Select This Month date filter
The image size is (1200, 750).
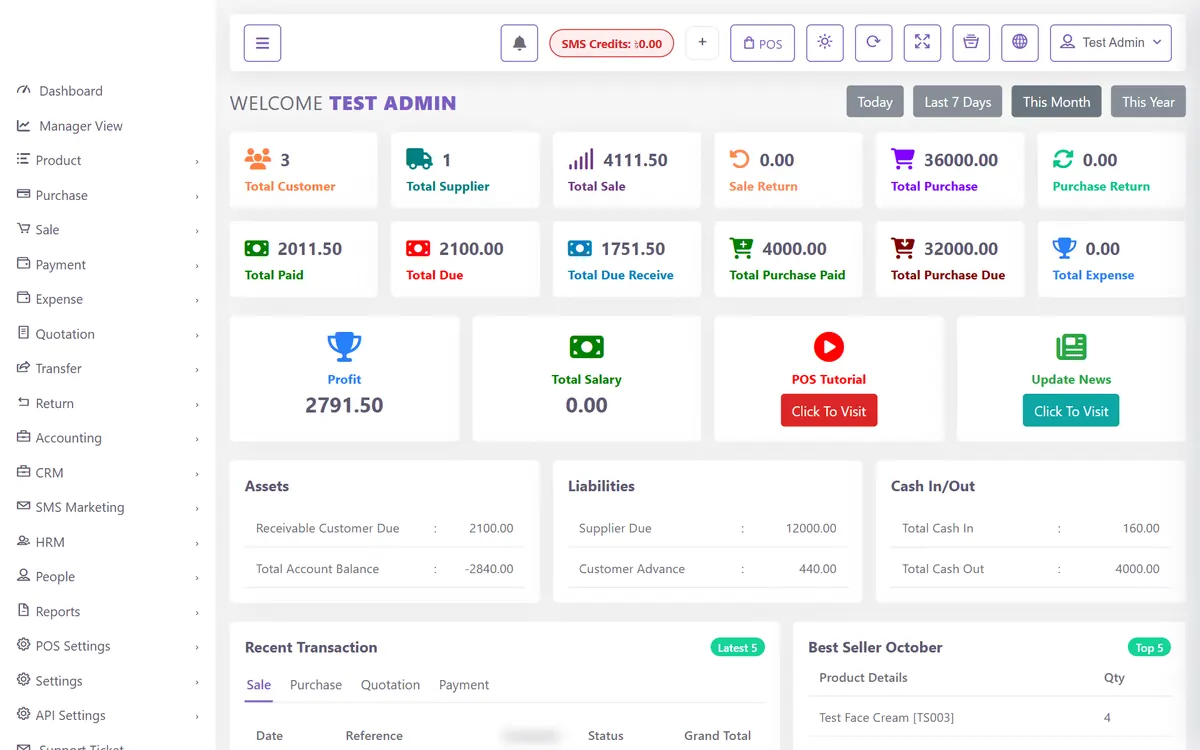coord(1056,102)
